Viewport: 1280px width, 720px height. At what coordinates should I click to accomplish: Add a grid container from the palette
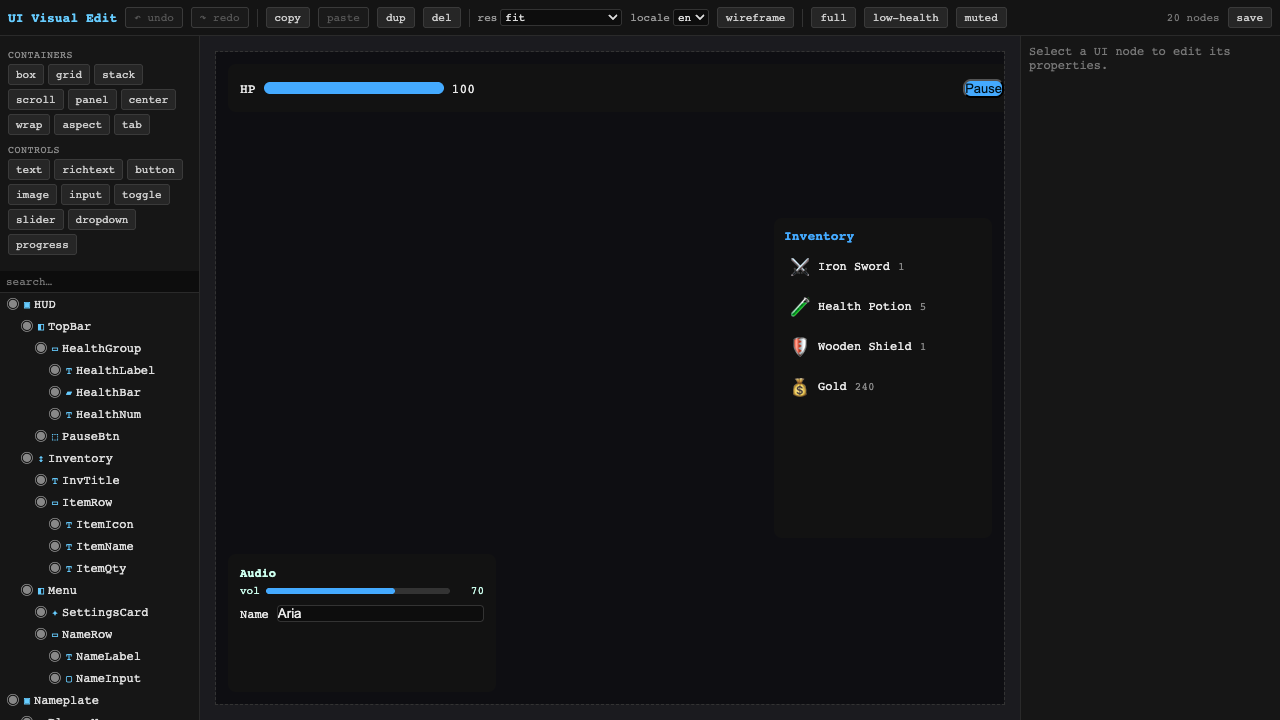point(69,75)
